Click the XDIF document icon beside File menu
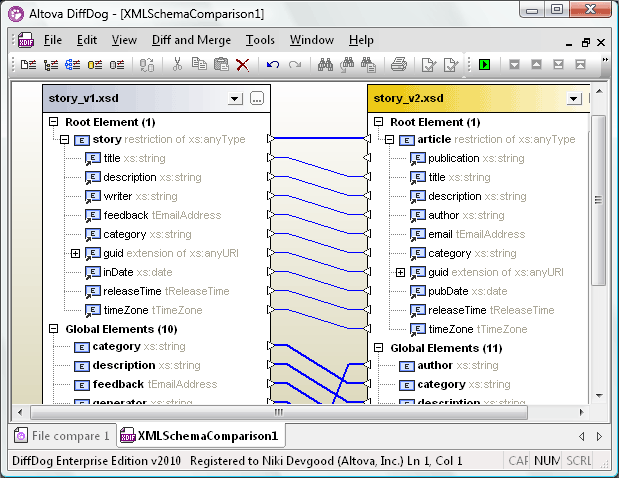619x478 pixels. coord(26,40)
